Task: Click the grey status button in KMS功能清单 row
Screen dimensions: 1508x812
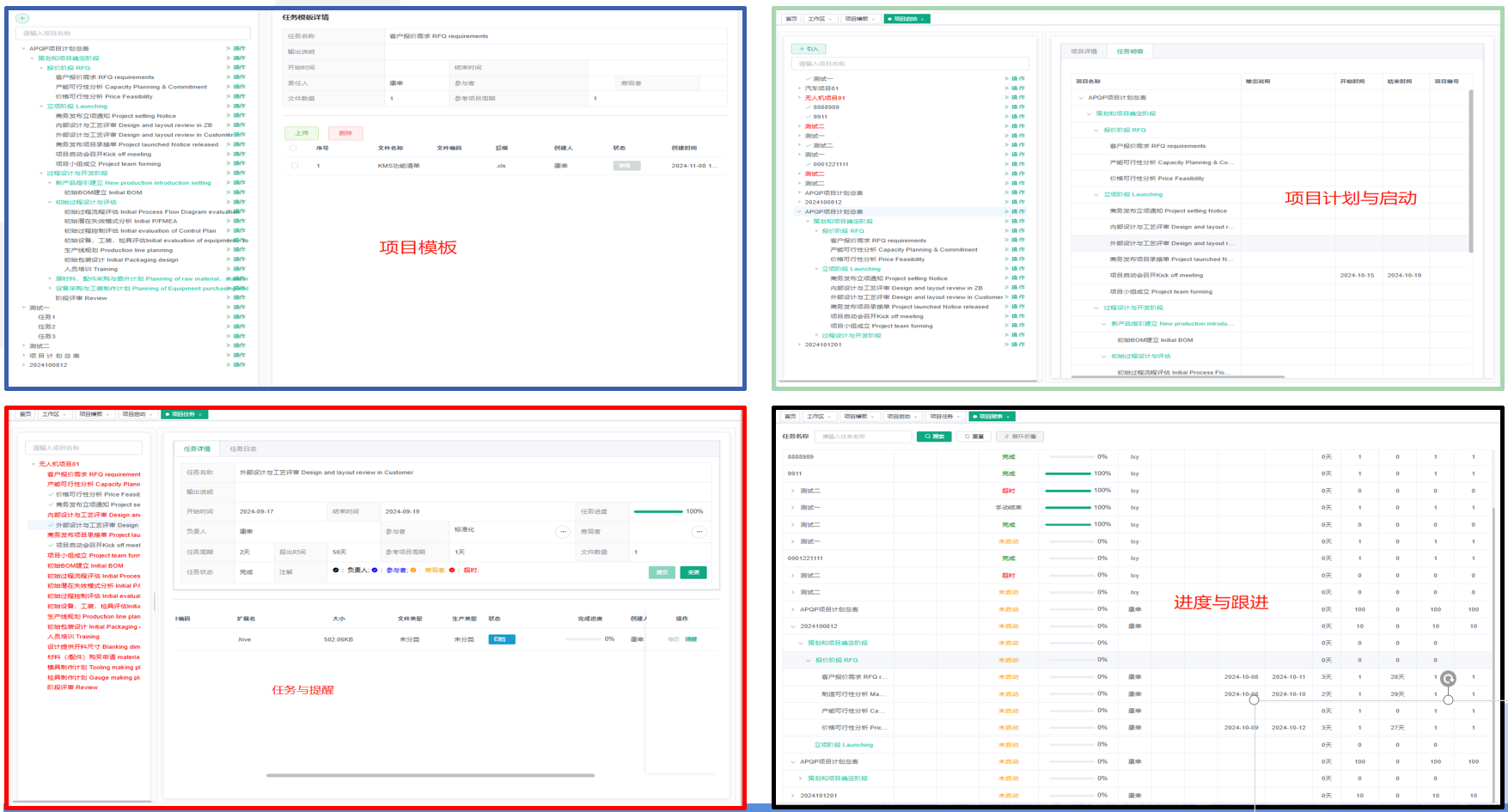Action: [x=626, y=166]
